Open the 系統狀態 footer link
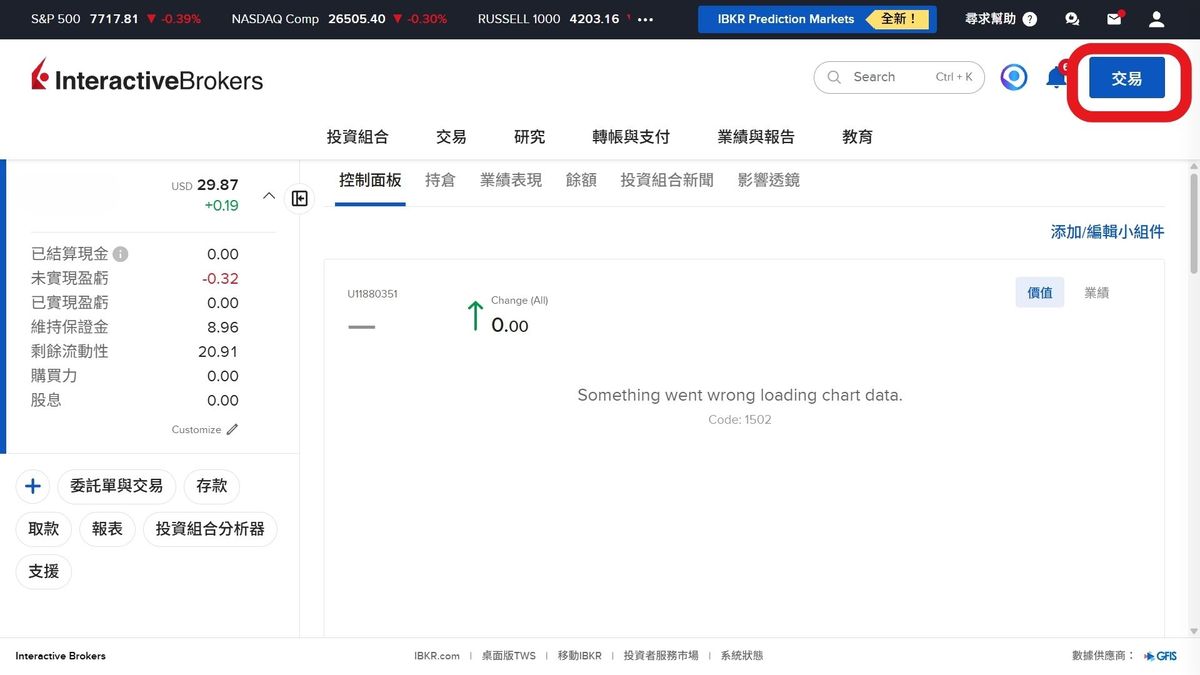The image size is (1200, 675). [x=742, y=656]
